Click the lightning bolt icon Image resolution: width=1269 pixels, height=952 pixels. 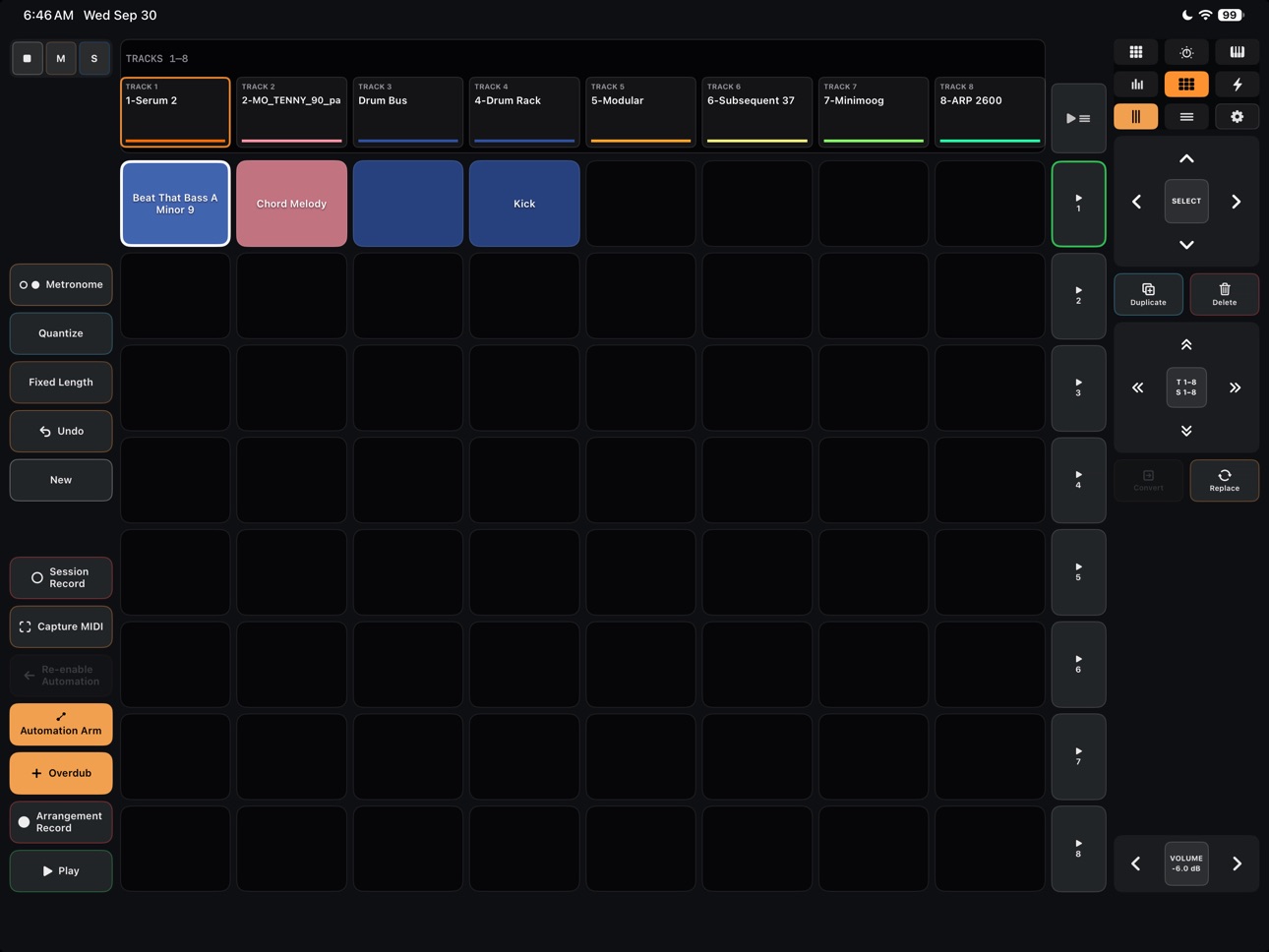pyautogui.click(x=1237, y=85)
